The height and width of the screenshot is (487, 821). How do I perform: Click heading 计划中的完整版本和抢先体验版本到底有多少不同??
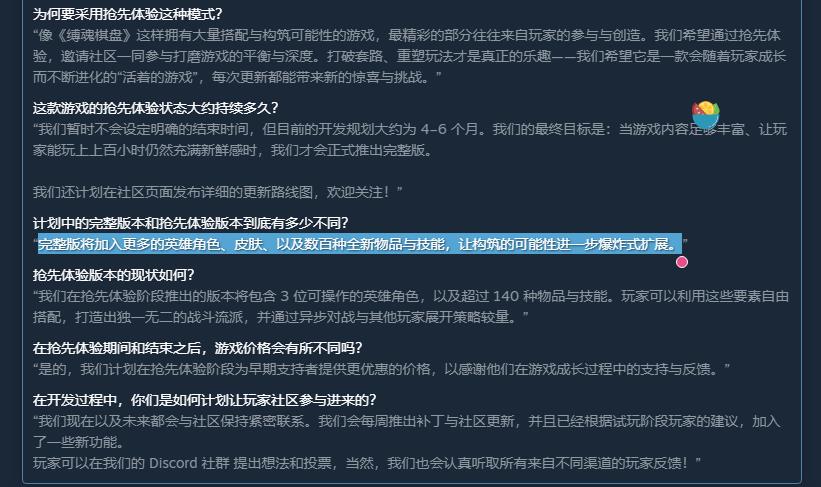click(x=190, y=223)
